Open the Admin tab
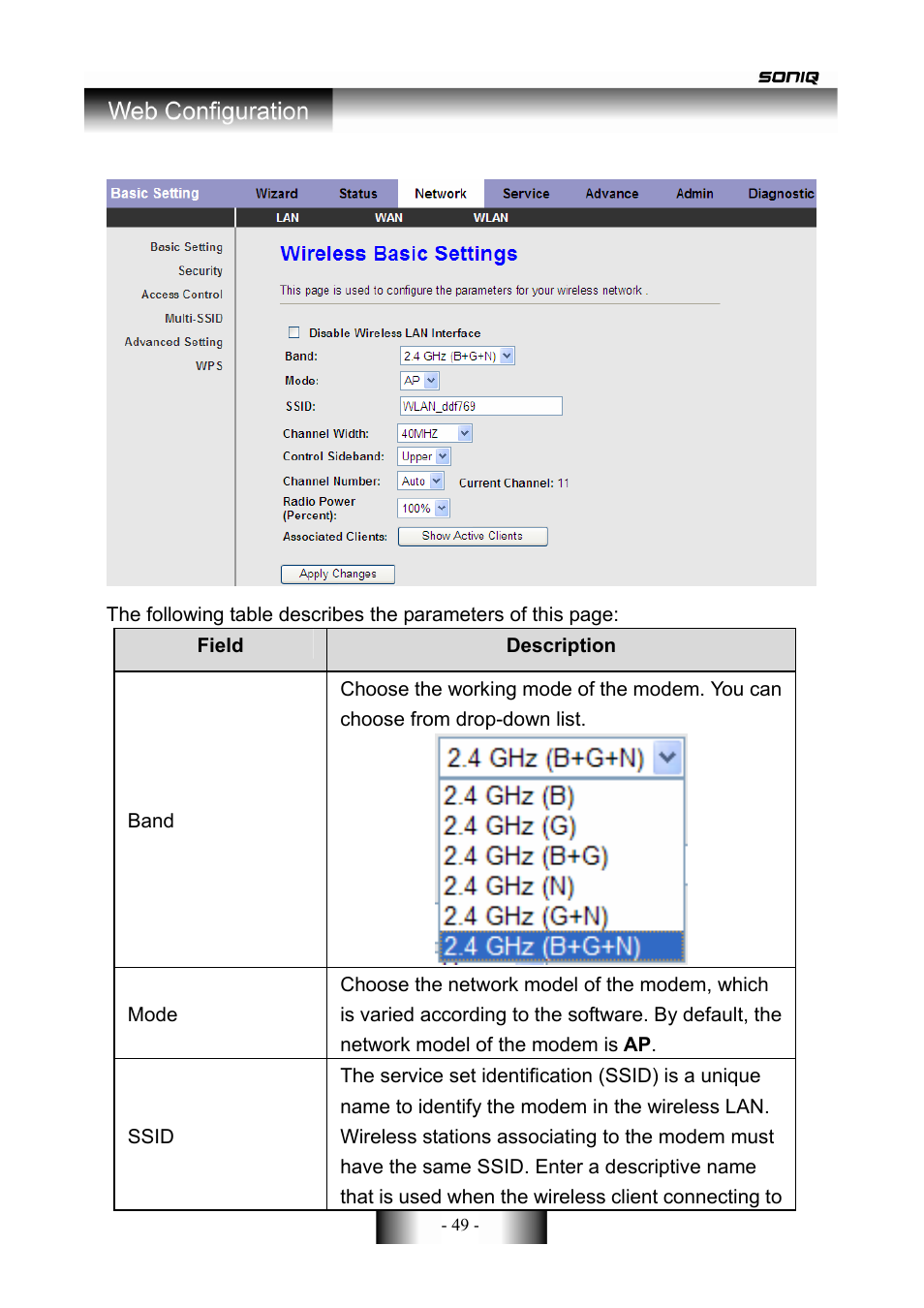 click(694, 194)
